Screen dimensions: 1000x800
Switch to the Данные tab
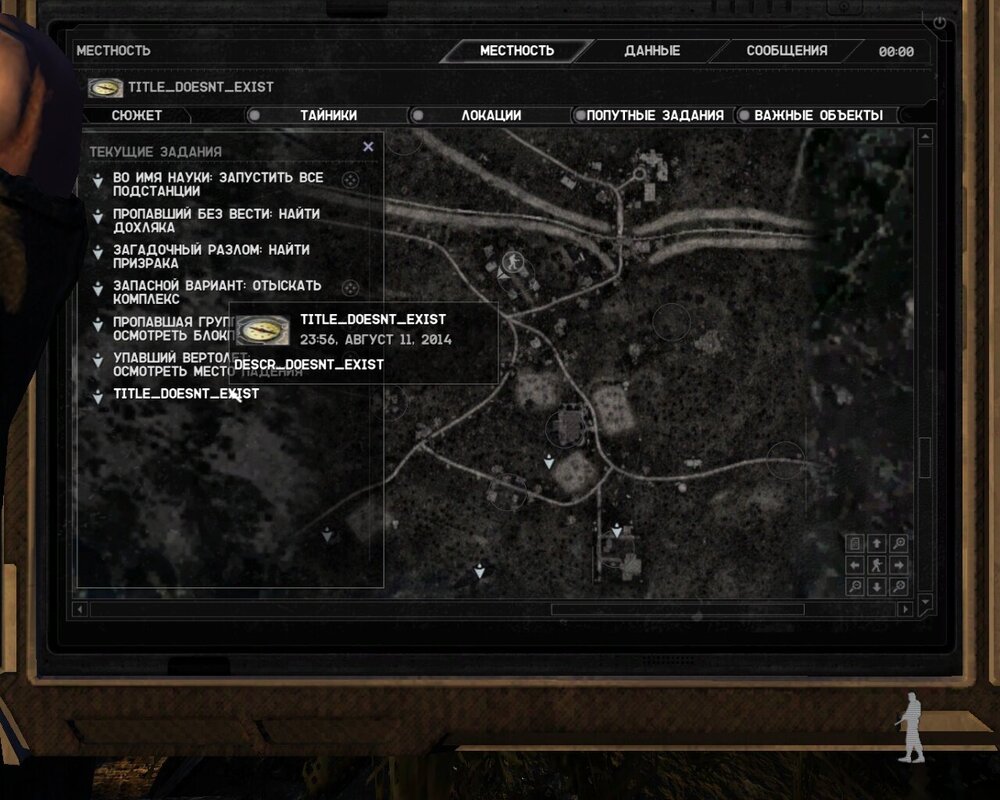(x=652, y=50)
